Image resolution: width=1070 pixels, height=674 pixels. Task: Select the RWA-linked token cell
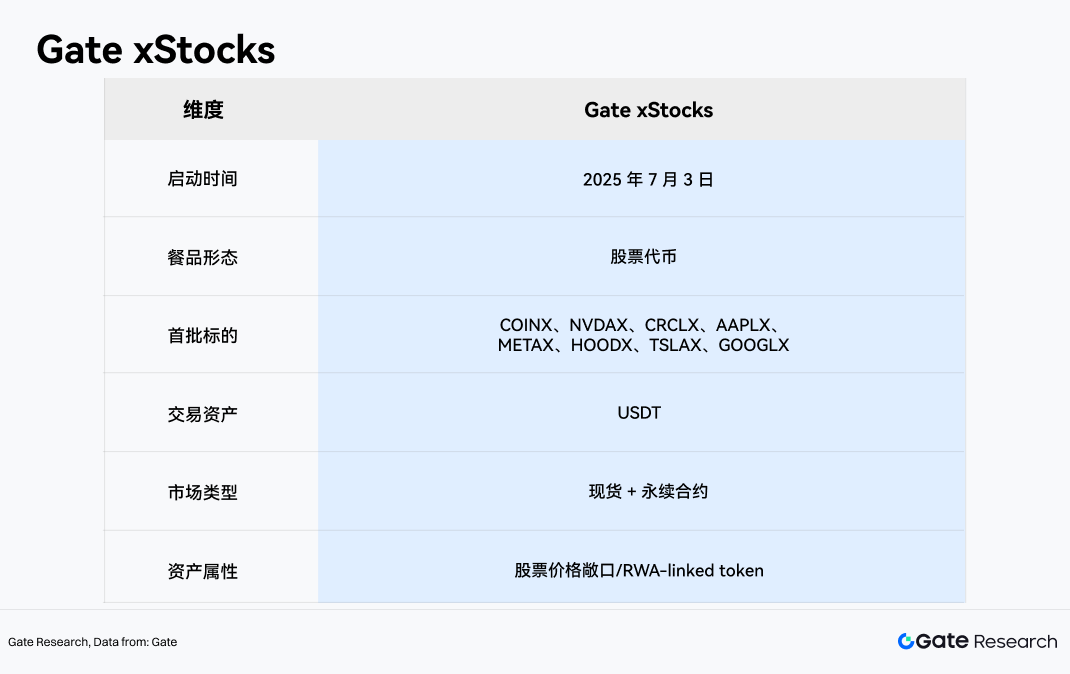pyautogui.click(x=639, y=570)
